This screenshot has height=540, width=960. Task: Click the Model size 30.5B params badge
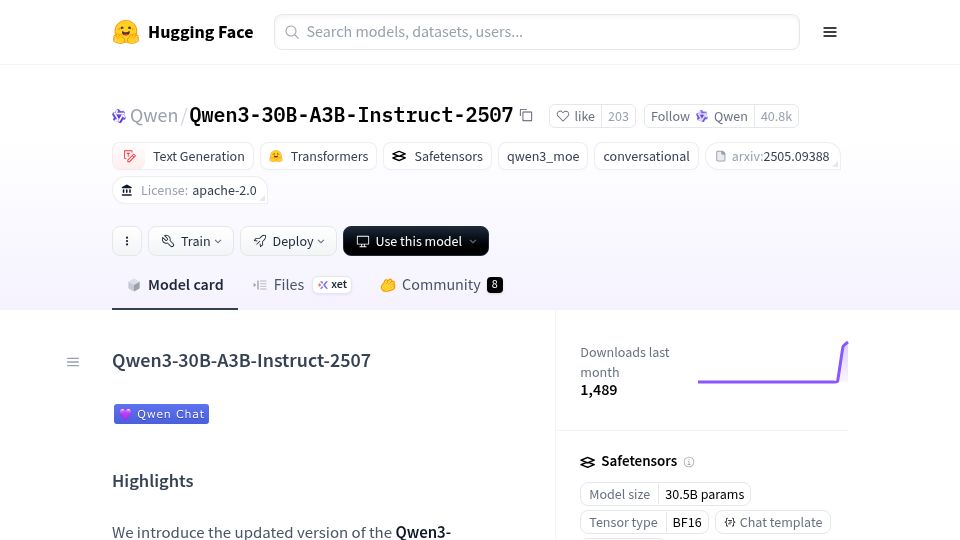(x=666, y=494)
